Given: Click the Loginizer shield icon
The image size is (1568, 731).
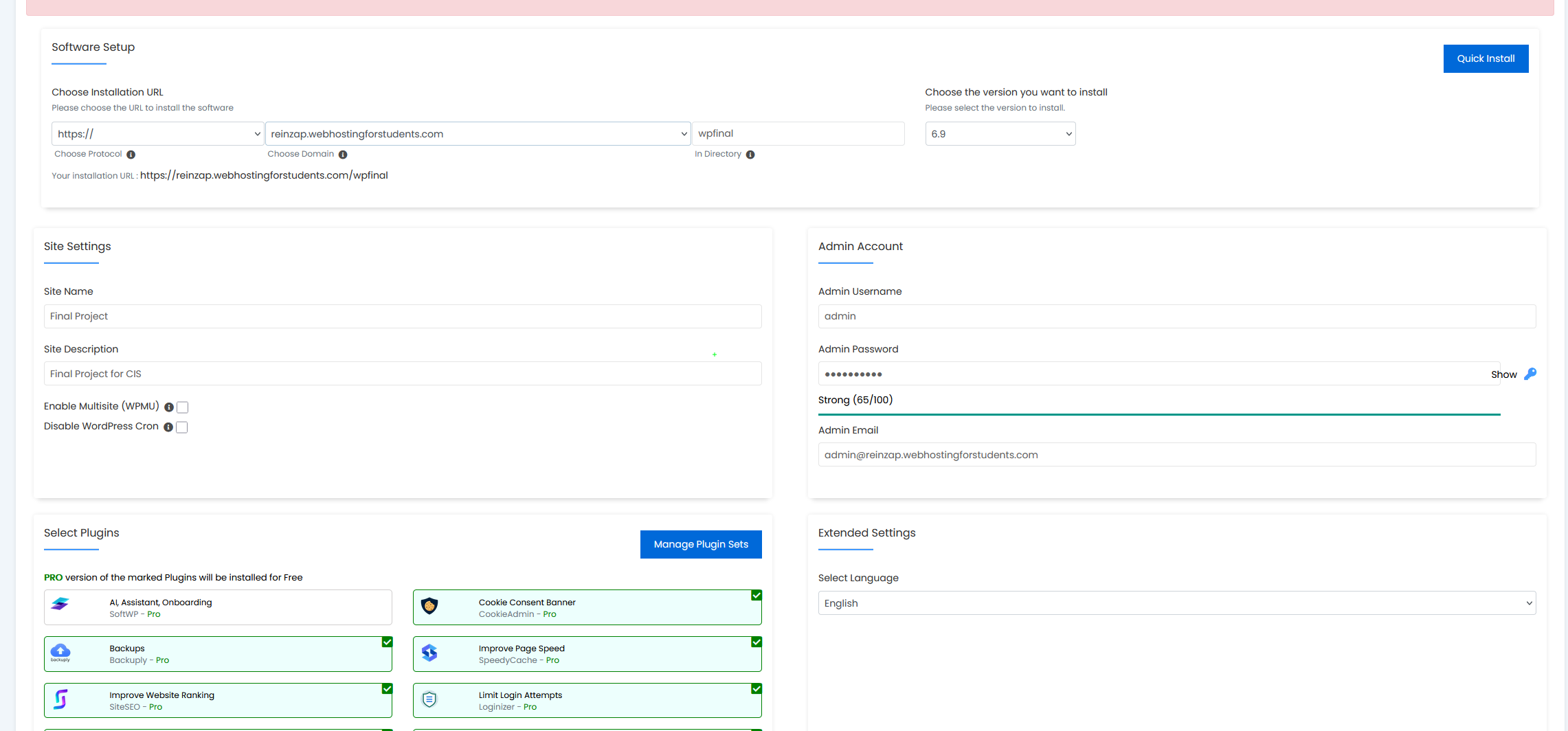Looking at the screenshot, I should pos(429,699).
